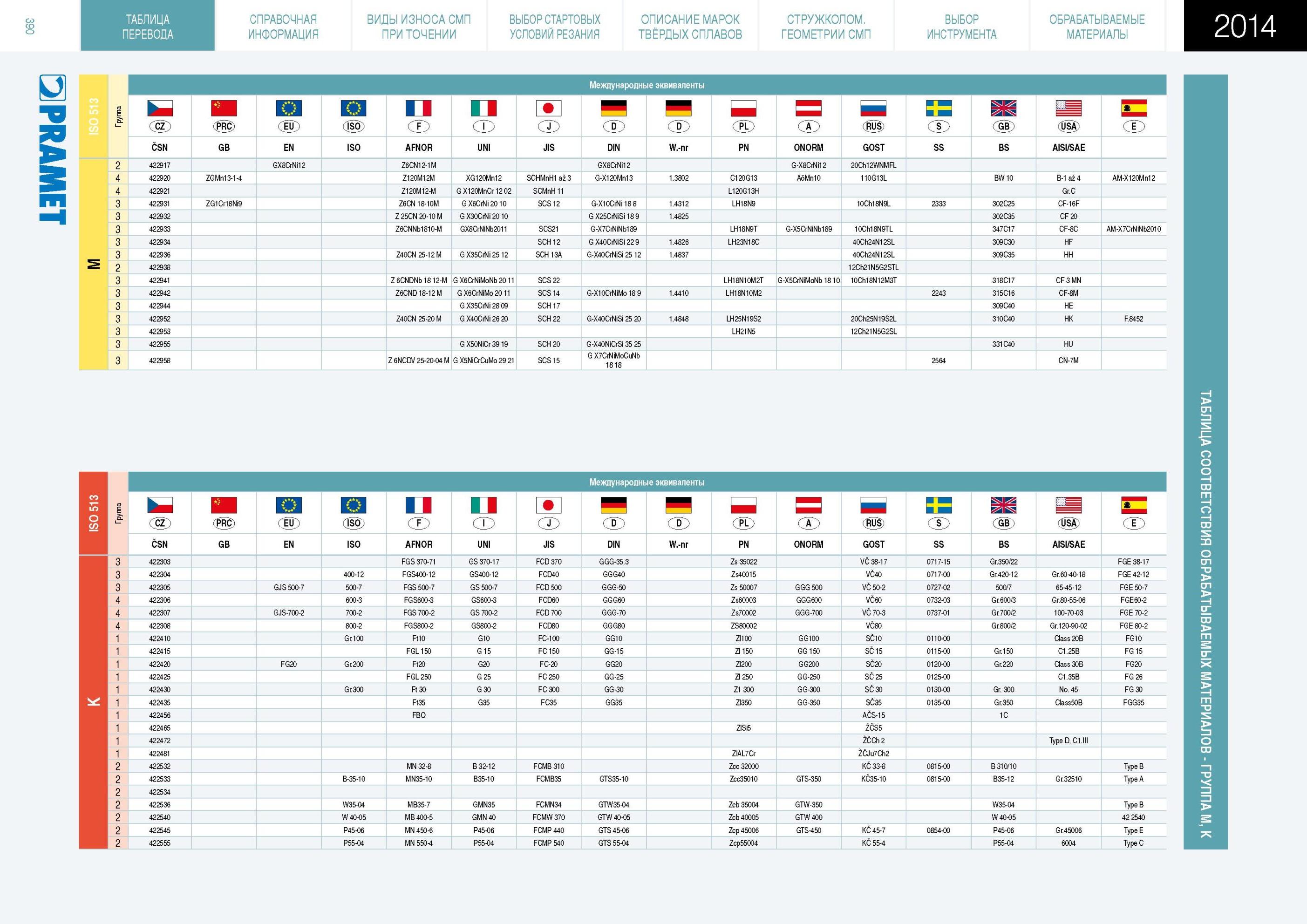
Task: Click the cell AM-X7CrNiNb2010
Action: click(x=1133, y=230)
